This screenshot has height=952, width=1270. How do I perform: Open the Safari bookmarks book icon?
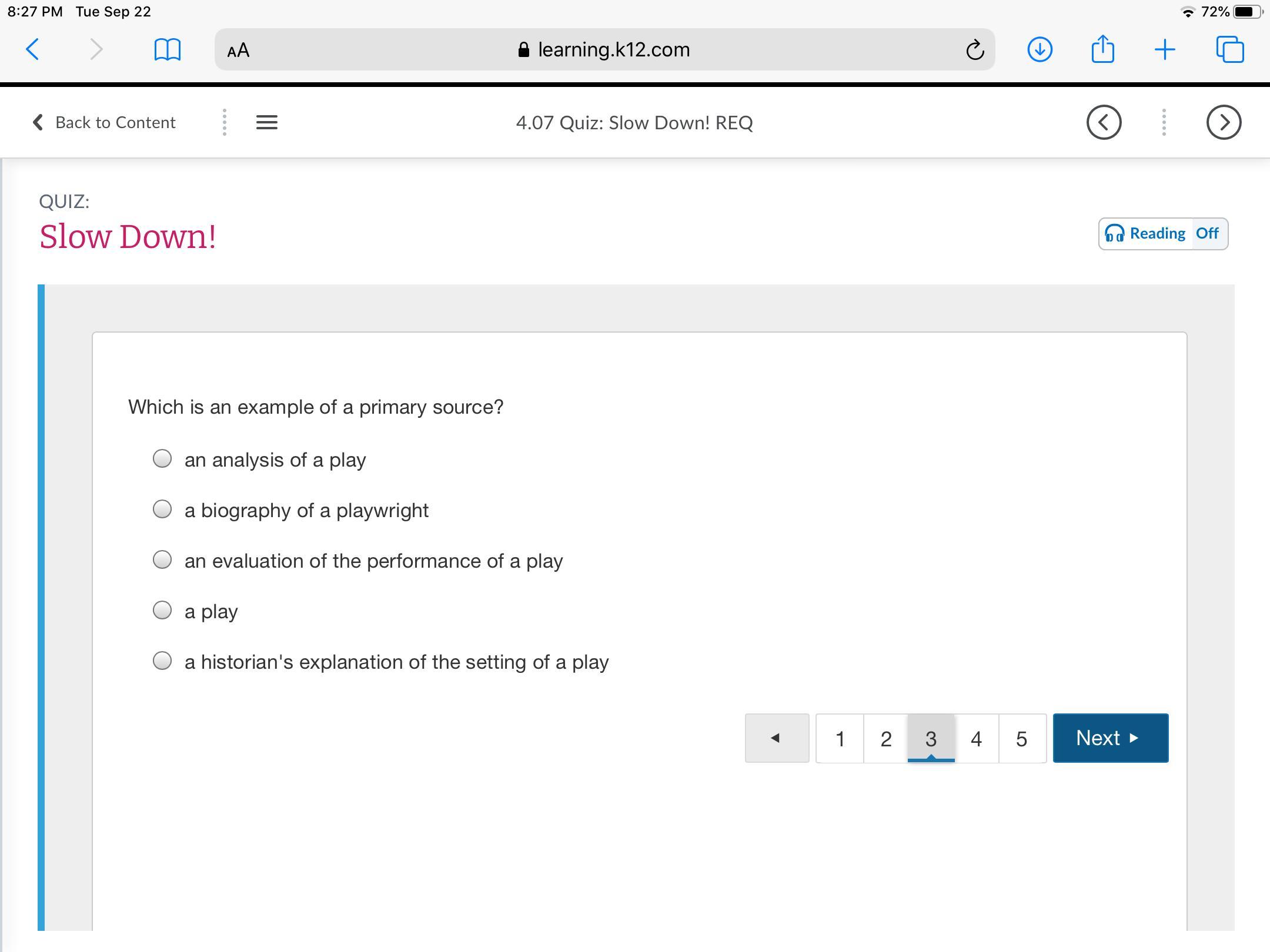coord(167,49)
